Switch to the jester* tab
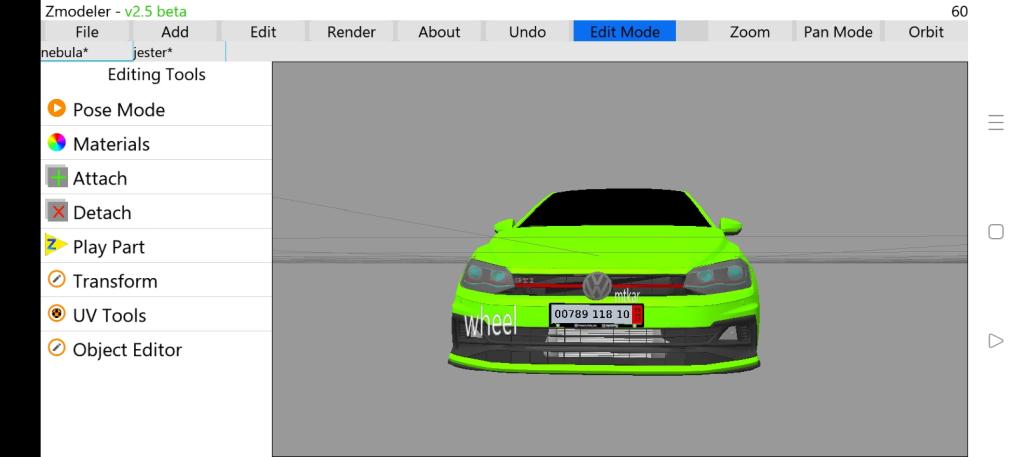 179,52
